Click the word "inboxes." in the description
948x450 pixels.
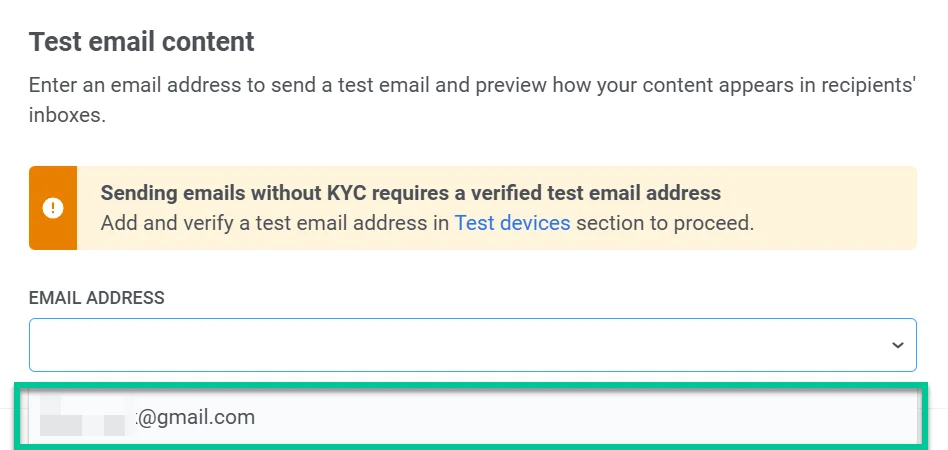tap(67, 115)
